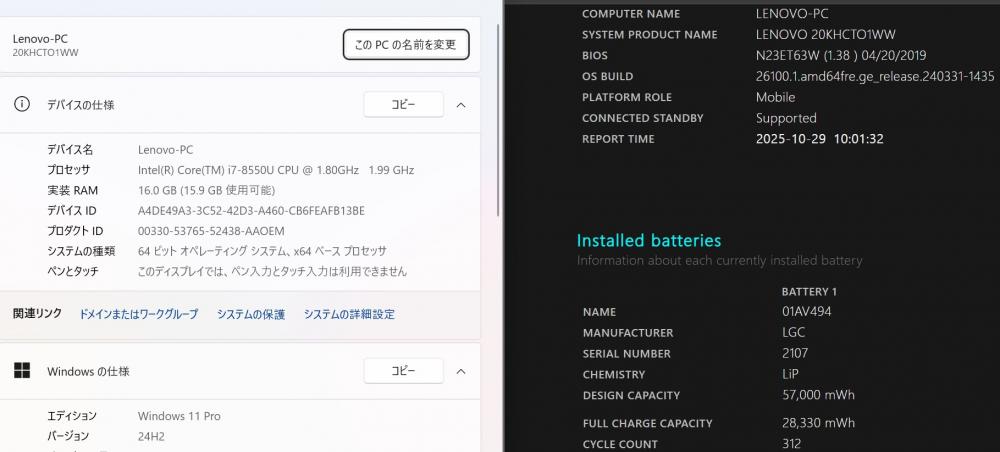This screenshot has height=452, width=1000.
Task: Select REPORT TIME value 2025-10-29 10:01:32
Action: (820, 139)
